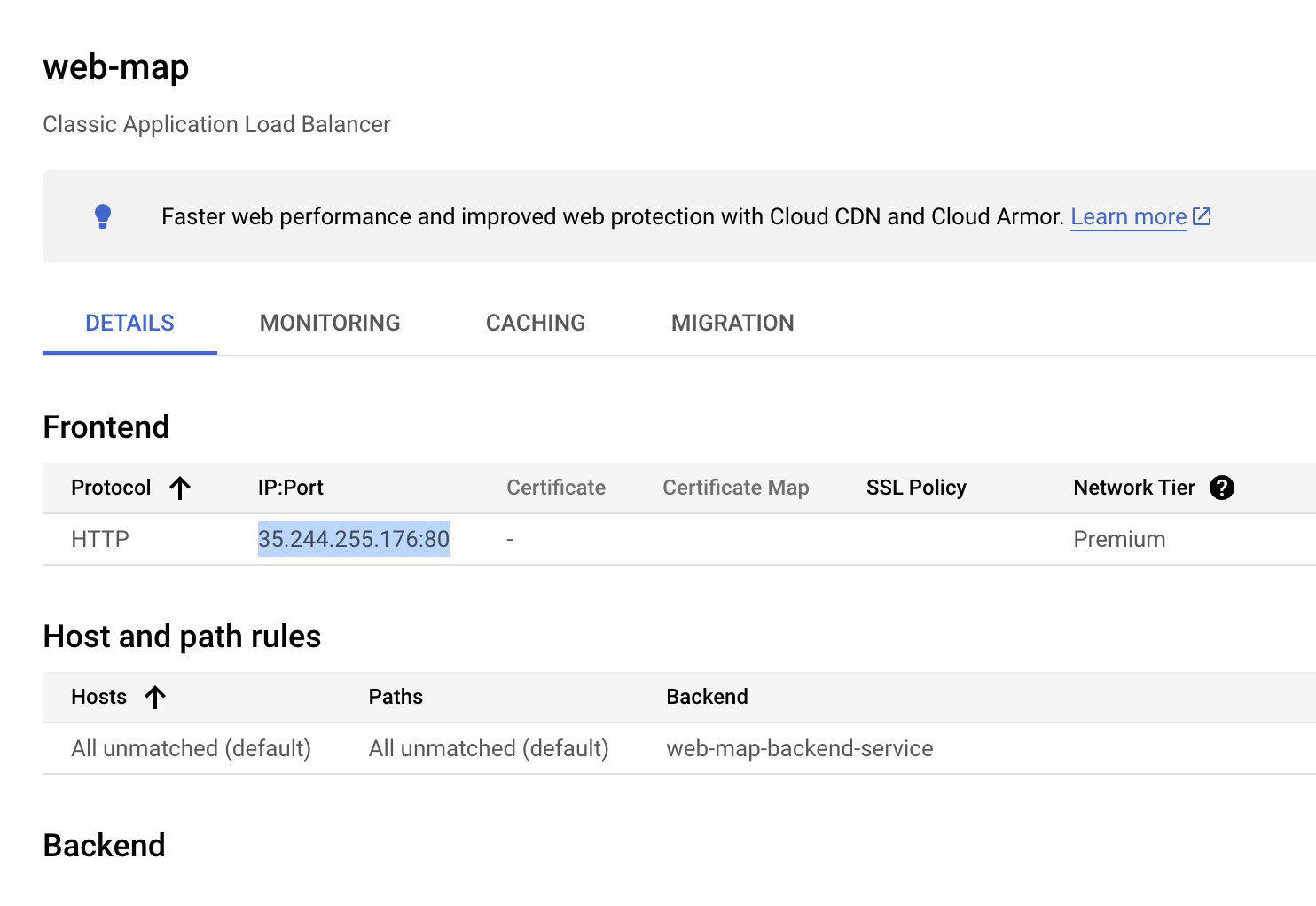Click the Frontend section heading
Image resolution: width=1316 pixels, height=906 pixels.
pyautogui.click(x=106, y=427)
